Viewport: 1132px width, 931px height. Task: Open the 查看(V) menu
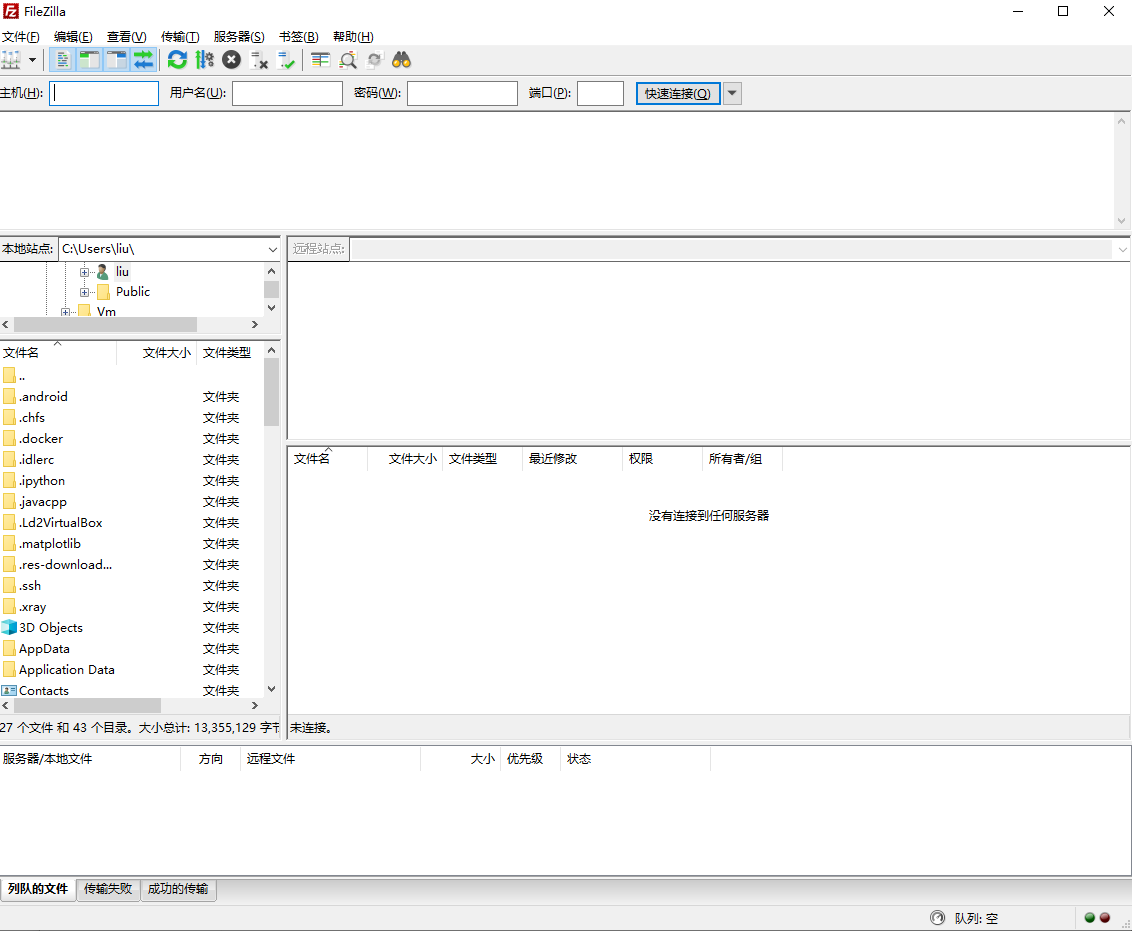tap(126, 37)
